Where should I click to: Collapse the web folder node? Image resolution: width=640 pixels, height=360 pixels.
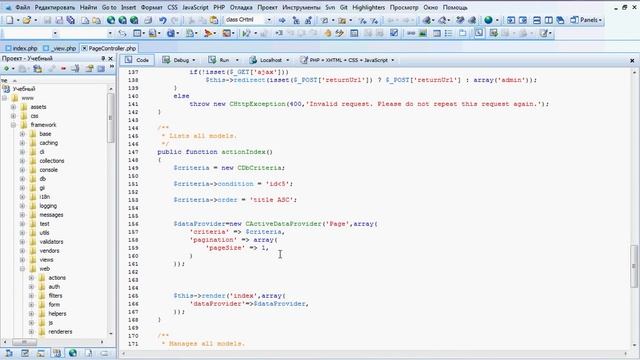pyautogui.click(x=22, y=269)
